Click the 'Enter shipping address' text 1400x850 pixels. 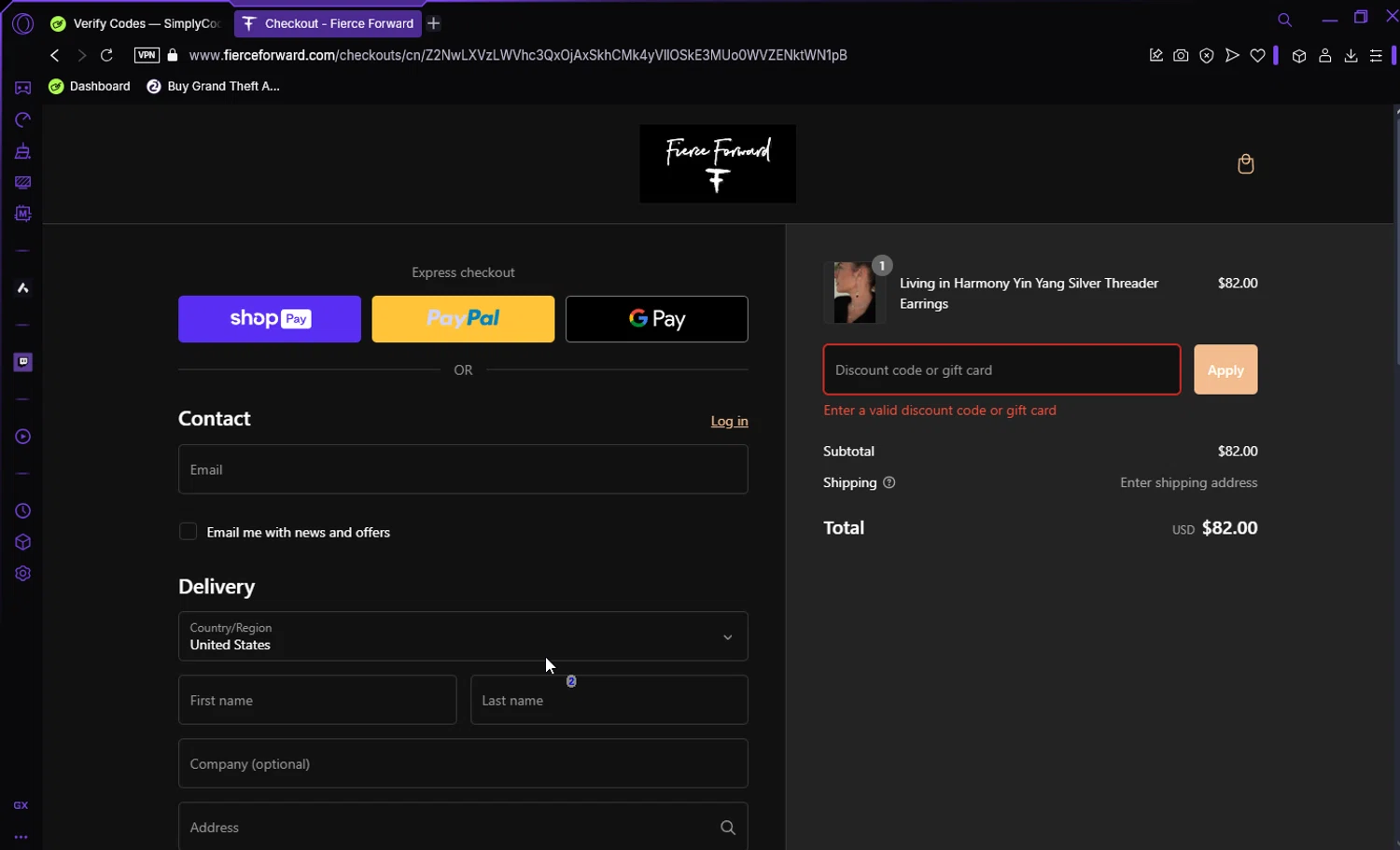1188,482
